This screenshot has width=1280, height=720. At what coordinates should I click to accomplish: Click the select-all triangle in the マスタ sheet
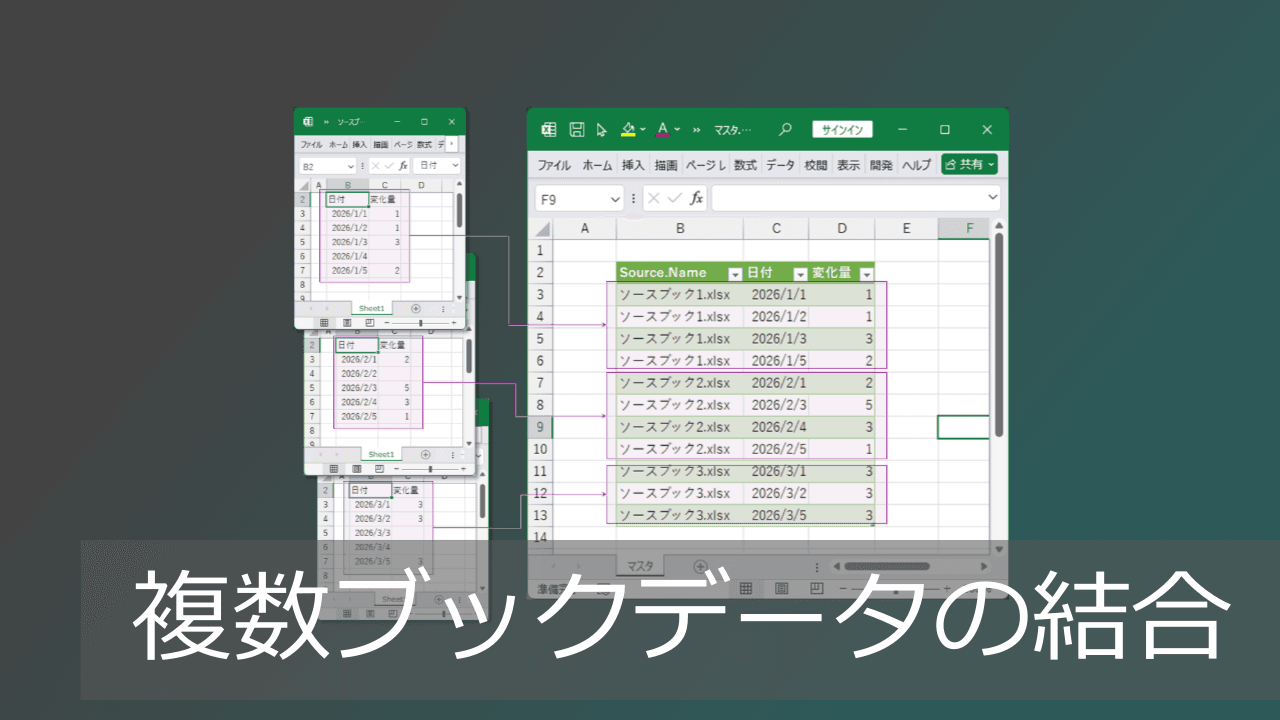[543, 229]
